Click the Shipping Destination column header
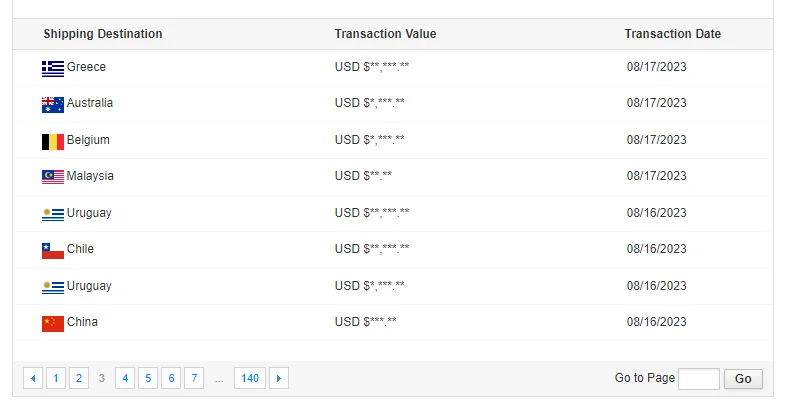 [103, 34]
